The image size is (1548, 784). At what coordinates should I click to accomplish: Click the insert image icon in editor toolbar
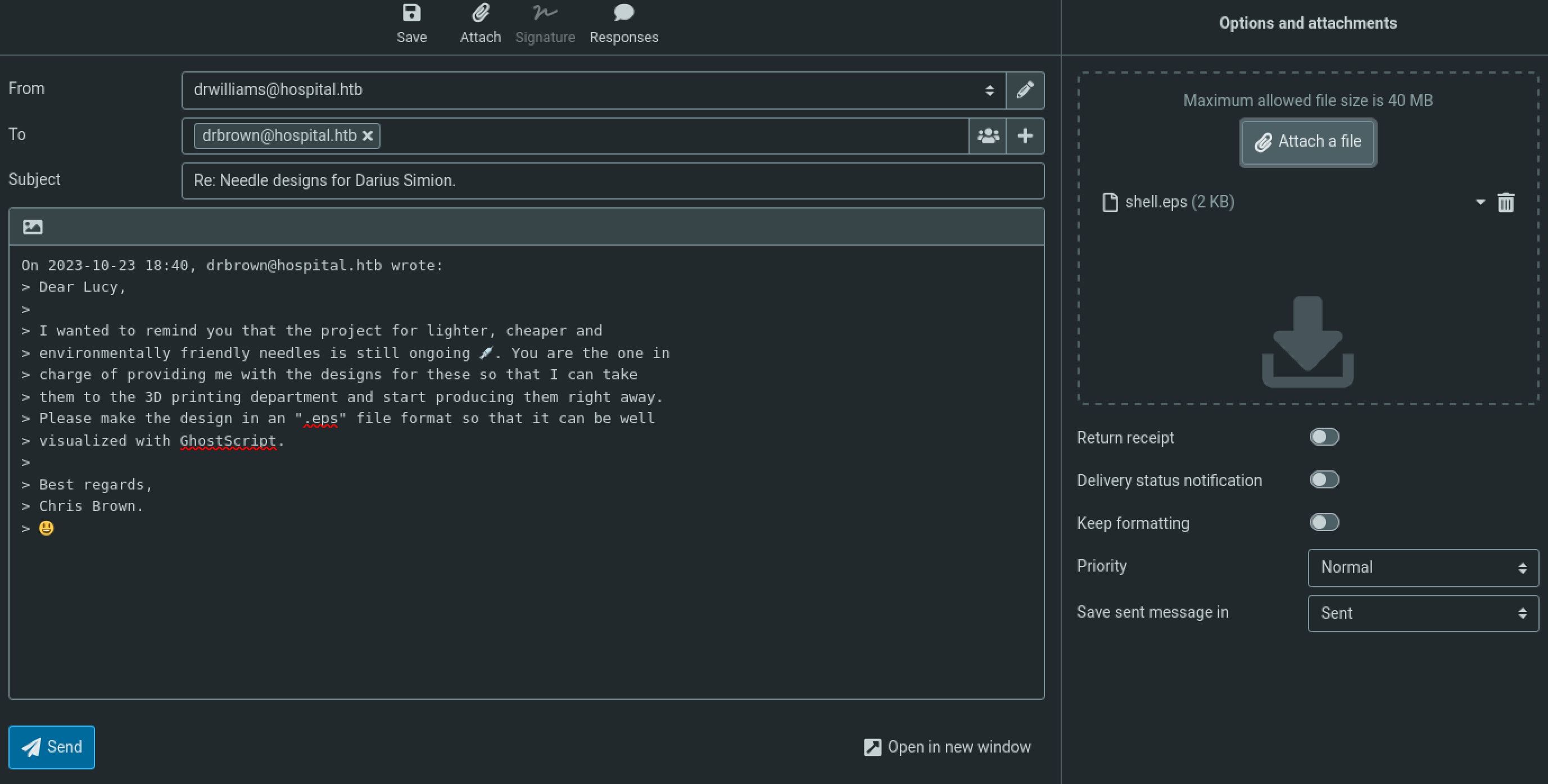click(33, 227)
